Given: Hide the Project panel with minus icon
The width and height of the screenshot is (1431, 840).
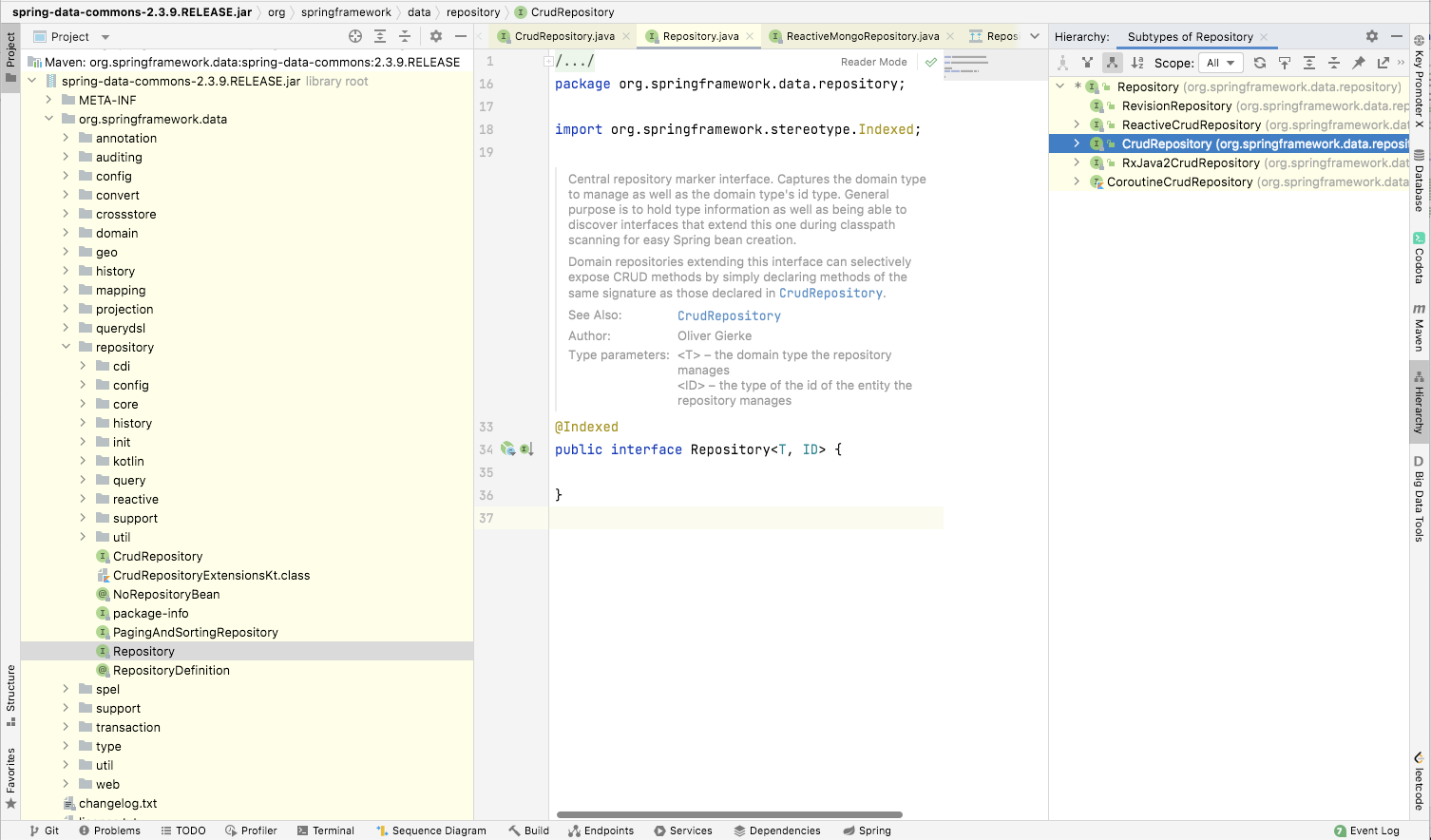Looking at the screenshot, I should click(x=461, y=36).
